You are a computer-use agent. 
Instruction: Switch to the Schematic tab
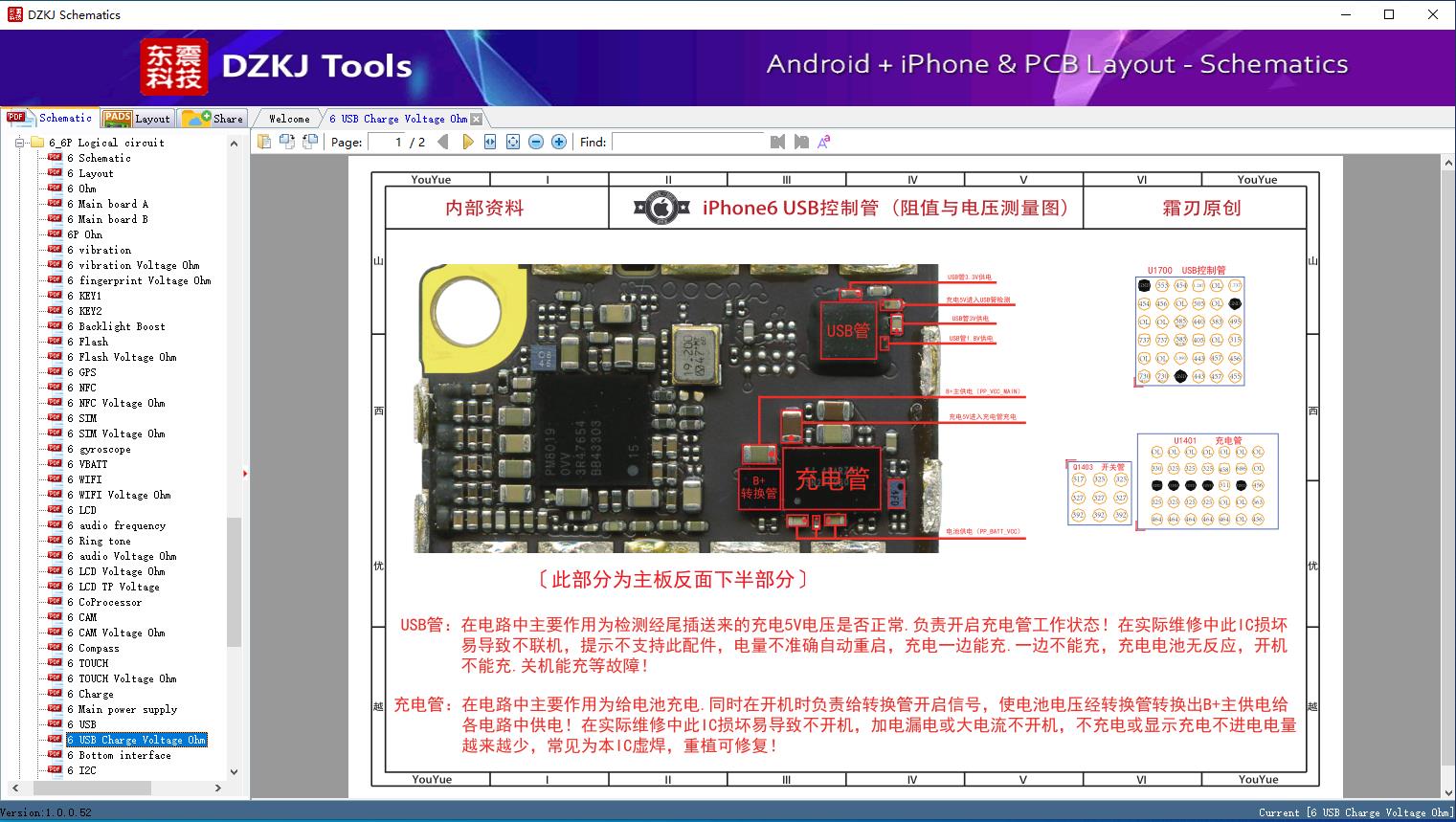click(x=50, y=118)
